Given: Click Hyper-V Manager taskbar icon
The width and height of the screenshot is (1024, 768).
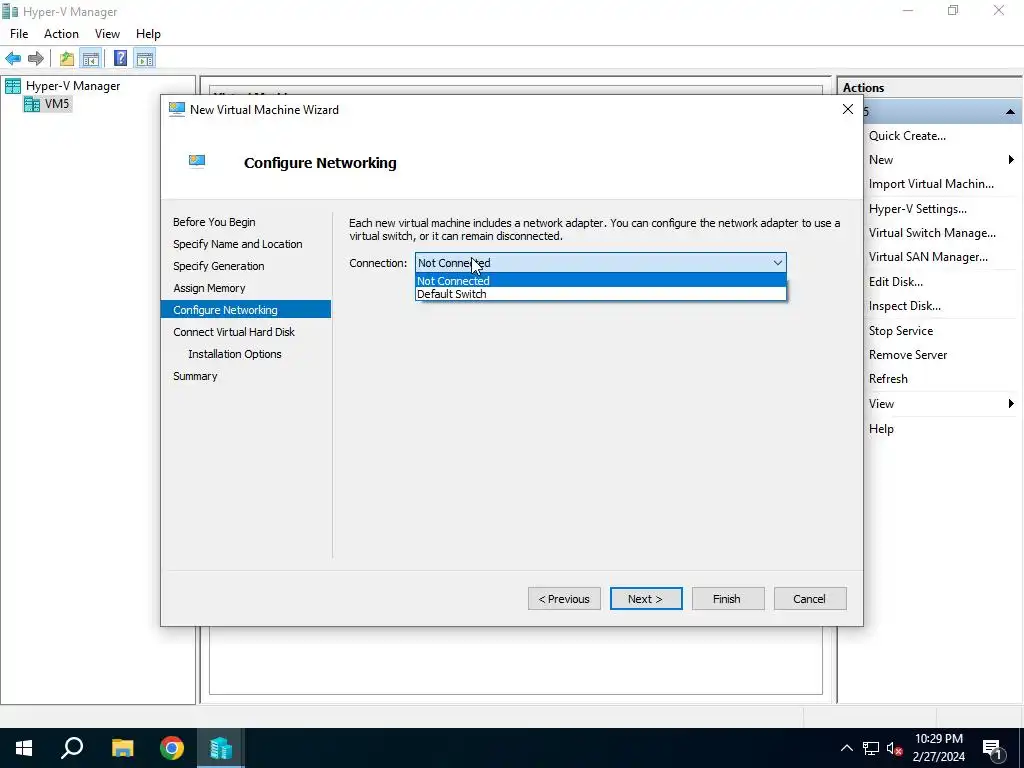Looking at the screenshot, I should 221,748.
